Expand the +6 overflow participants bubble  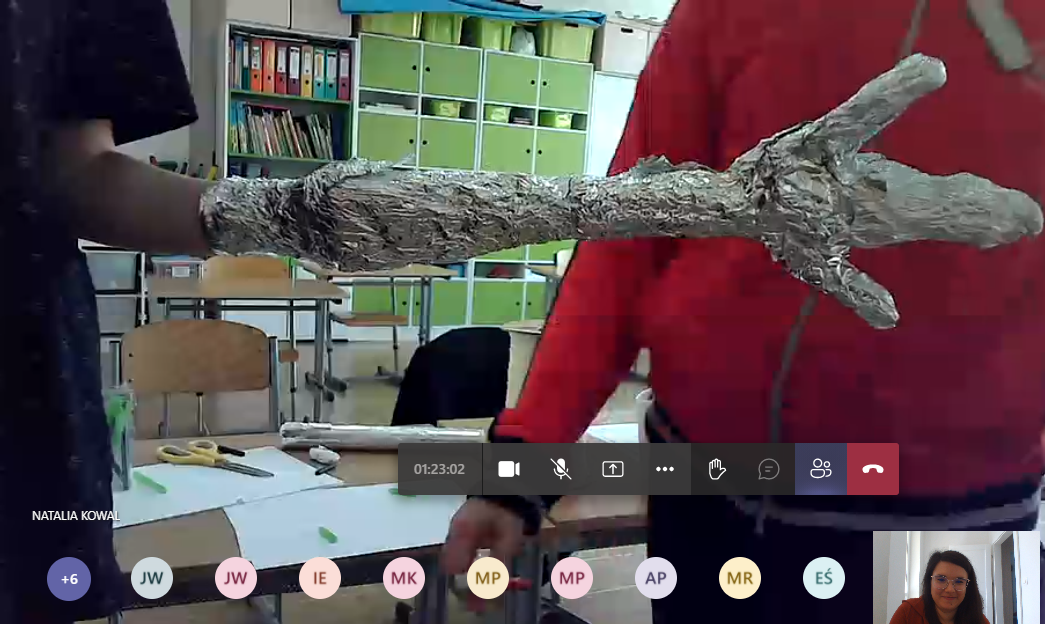tap(69, 578)
